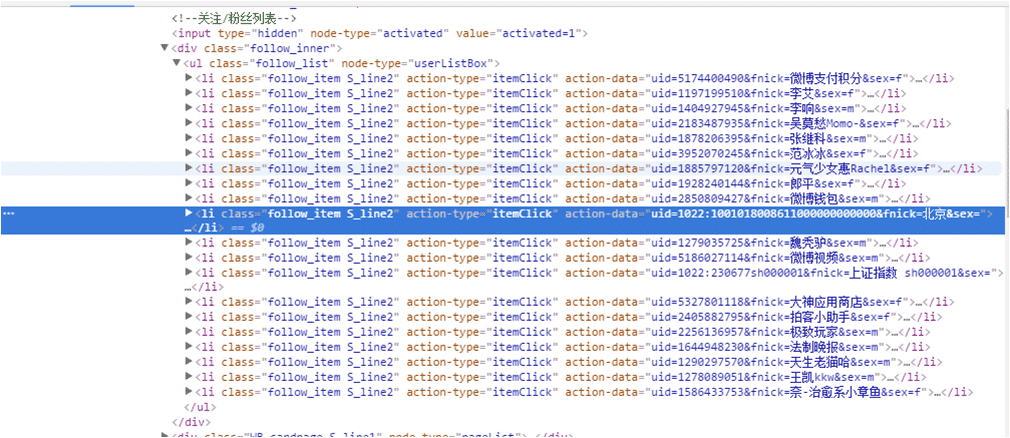
Task: Expand the li row for 法制晚报
Action: [189, 346]
